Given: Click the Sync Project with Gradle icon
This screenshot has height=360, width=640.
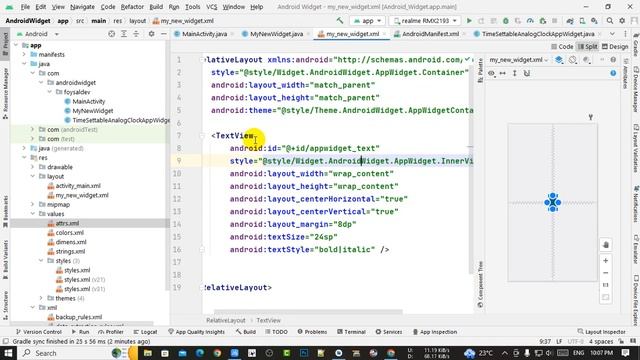Looking at the screenshot, I should (x=569, y=21).
